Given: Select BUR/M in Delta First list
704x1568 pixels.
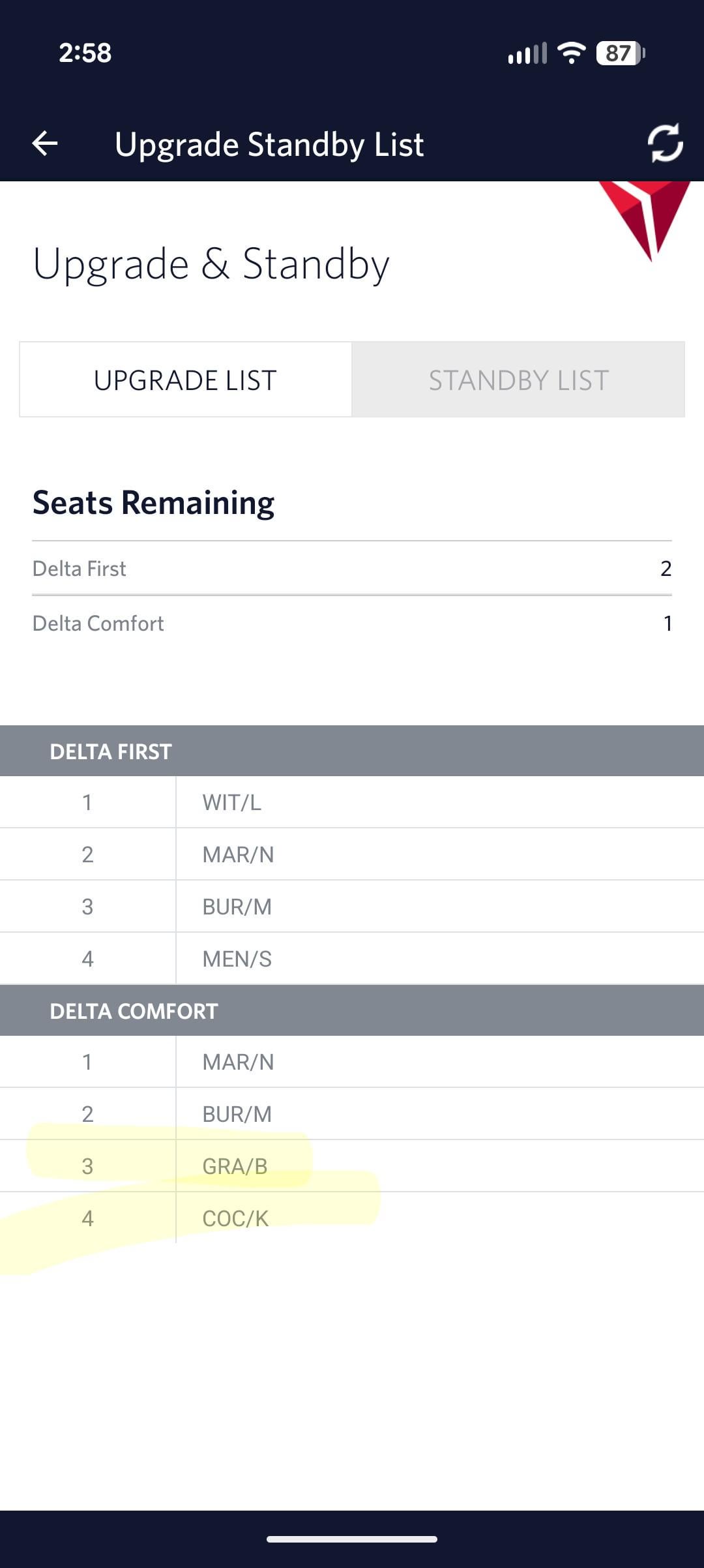Looking at the screenshot, I should 237,907.
